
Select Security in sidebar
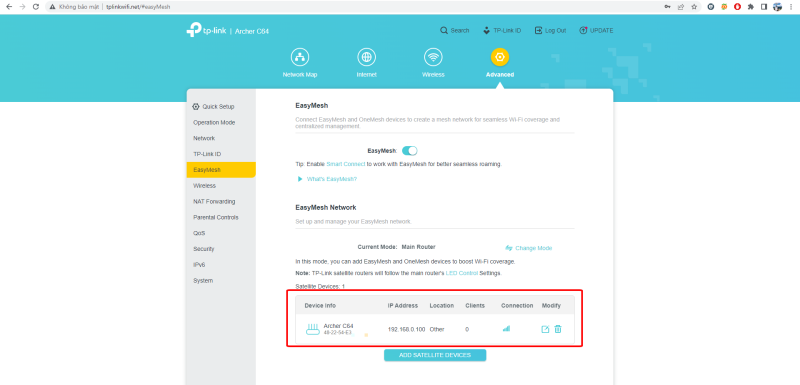(x=221, y=249)
